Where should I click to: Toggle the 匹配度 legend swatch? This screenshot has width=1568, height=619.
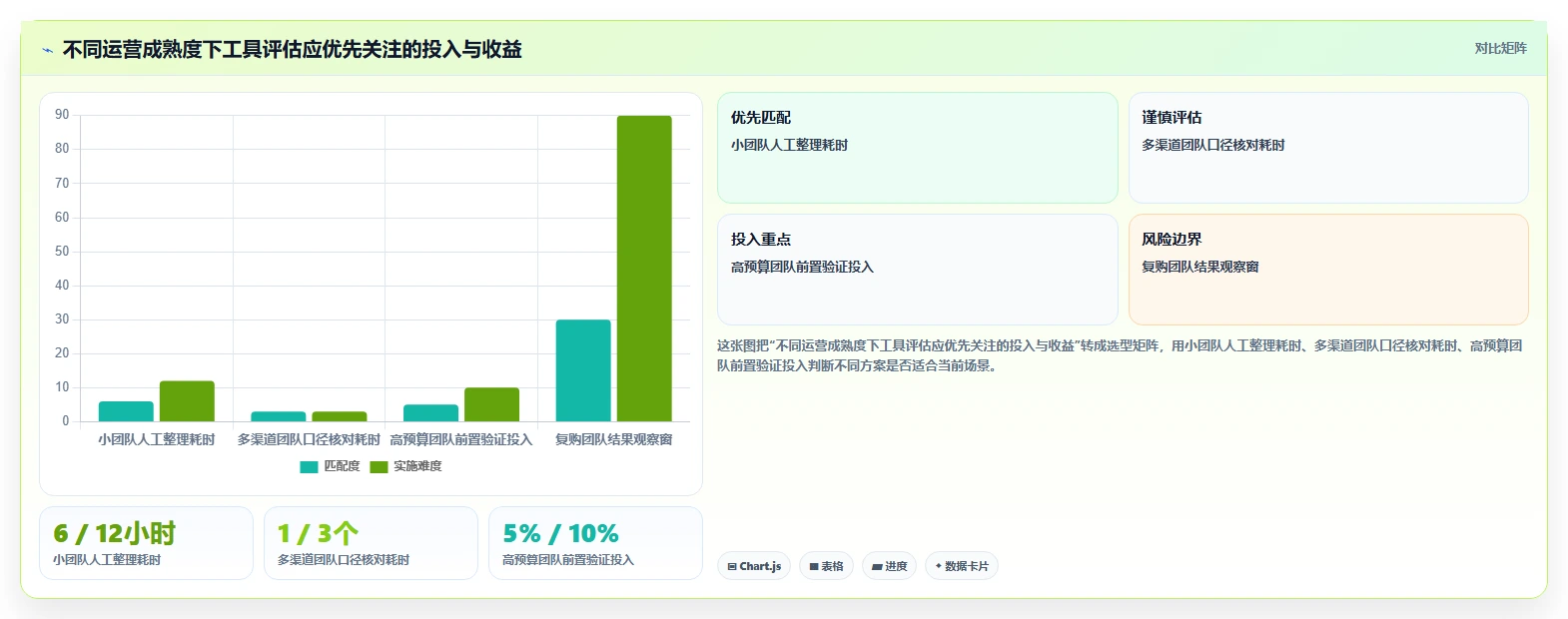[309, 466]
